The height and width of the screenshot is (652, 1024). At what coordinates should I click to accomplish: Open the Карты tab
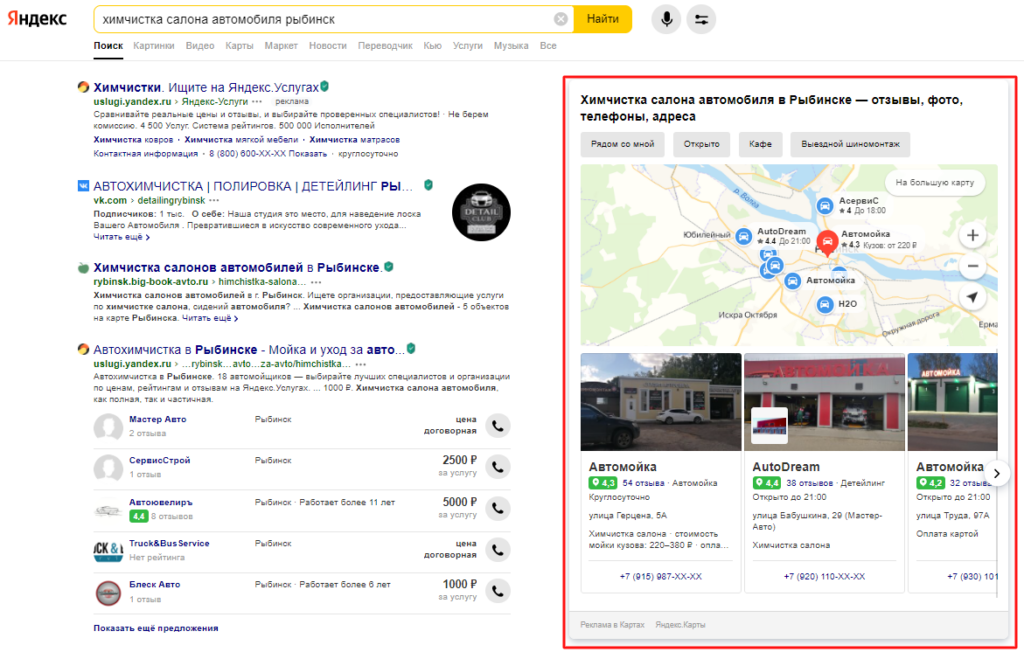pyautogui.click(x=239, y=46)
